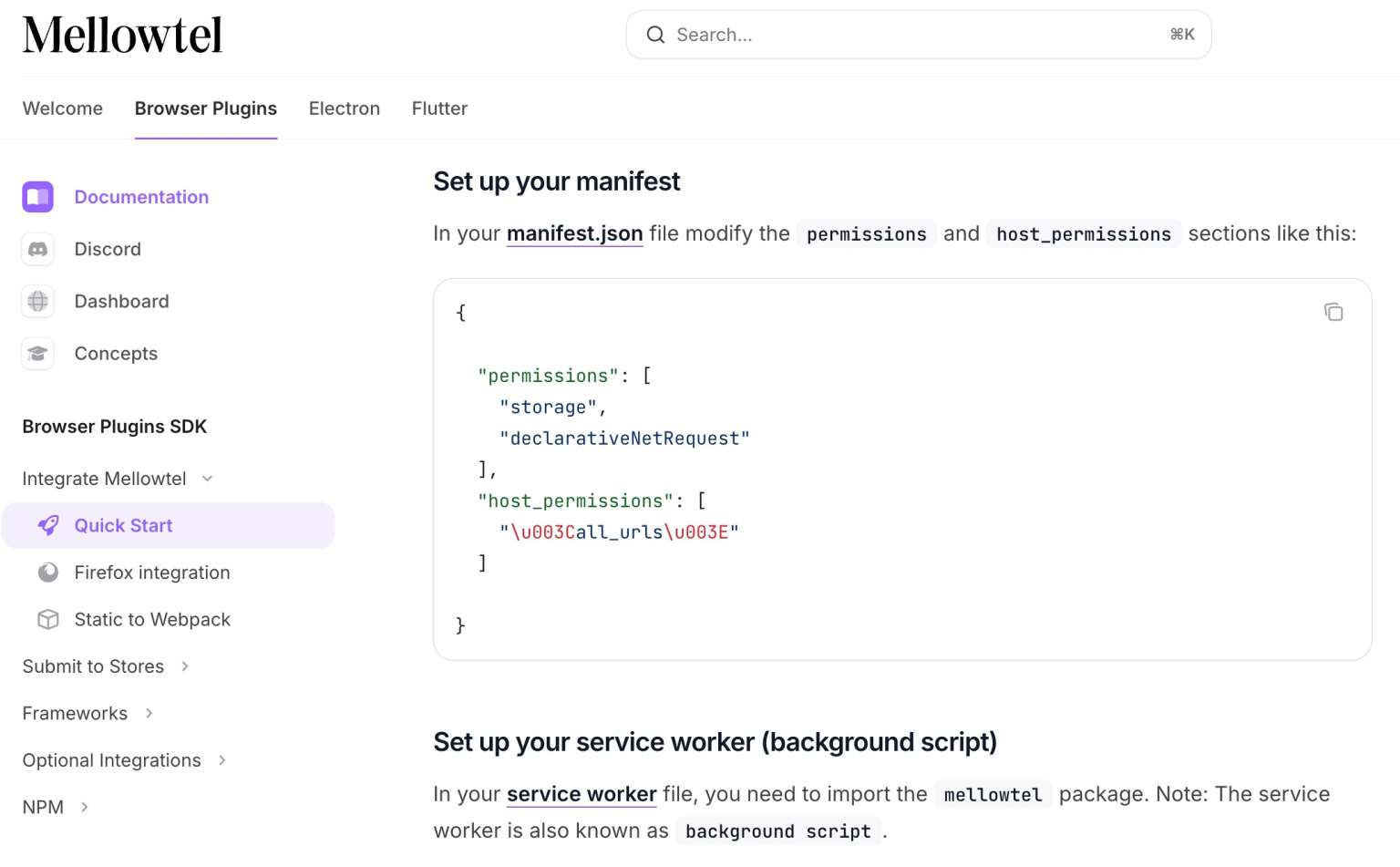
Task: Click the Firefox integration icon
Action: pyautogui.click(x=48, y=573)
